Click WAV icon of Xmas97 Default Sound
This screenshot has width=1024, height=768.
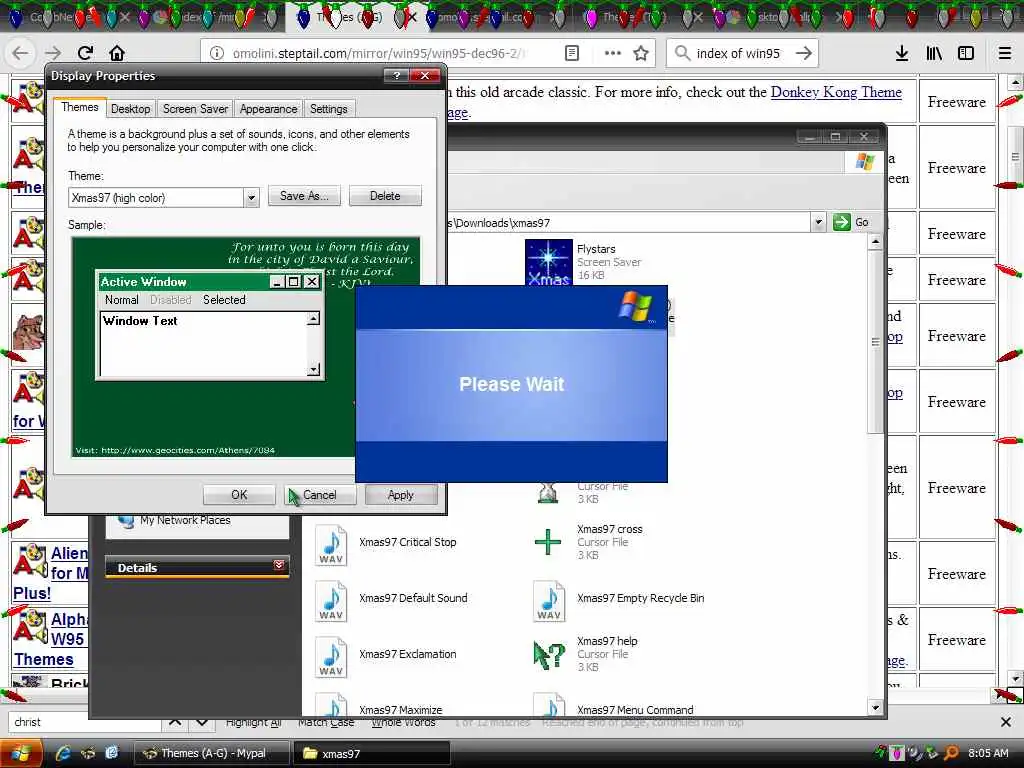pos(331,601)
